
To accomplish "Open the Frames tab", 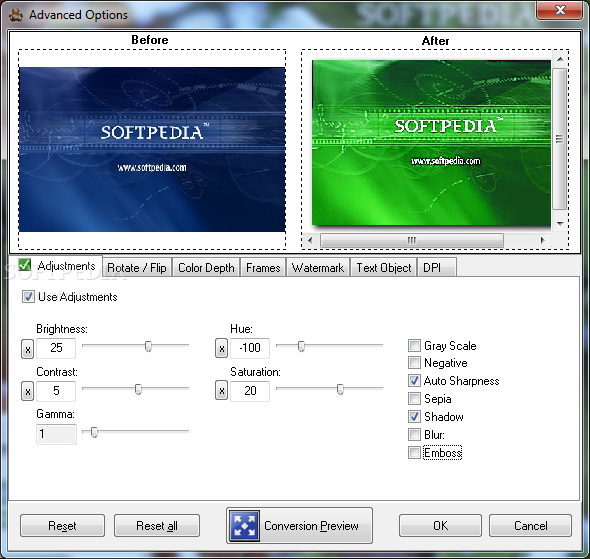I will tap(263, 267).
